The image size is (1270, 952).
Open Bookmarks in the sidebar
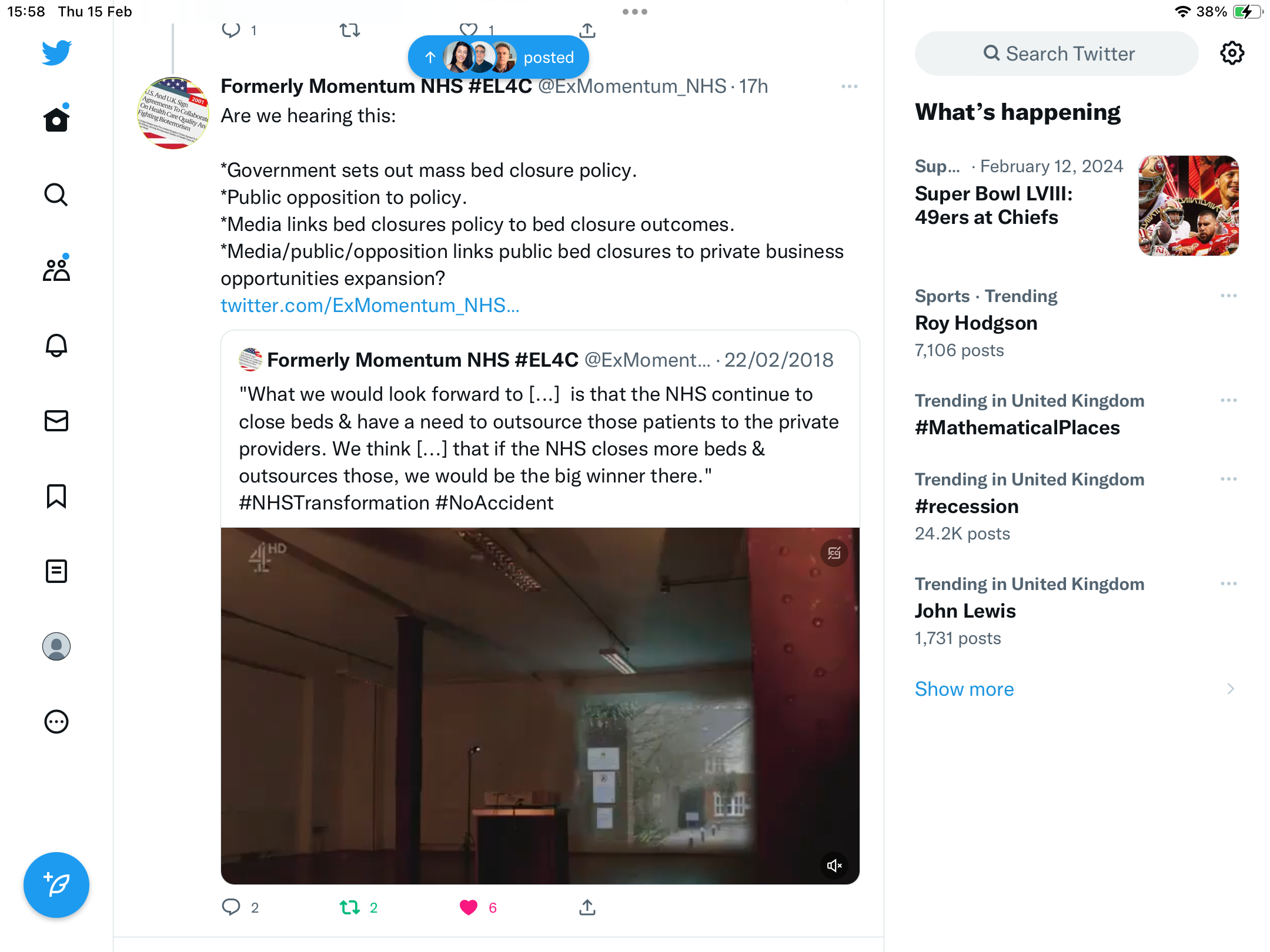coord(56,496)
